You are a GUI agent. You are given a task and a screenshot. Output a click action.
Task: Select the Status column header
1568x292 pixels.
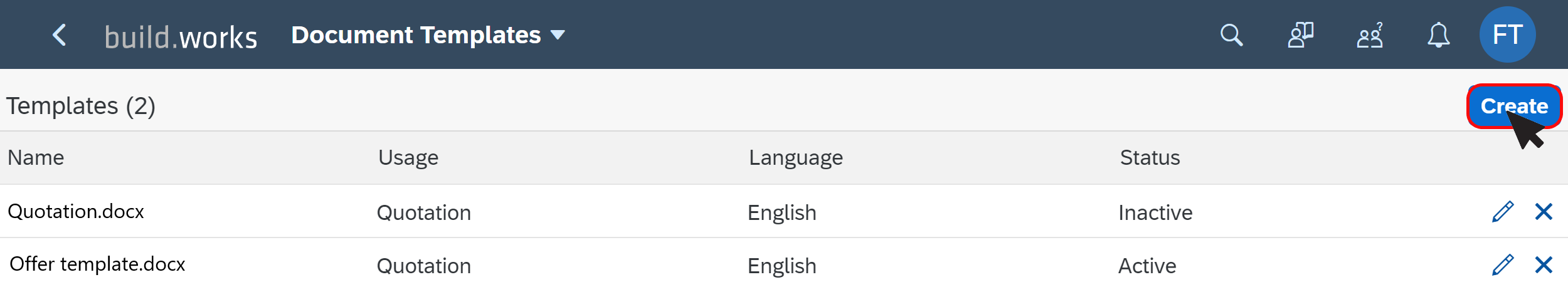click(x=1150, y=157)
